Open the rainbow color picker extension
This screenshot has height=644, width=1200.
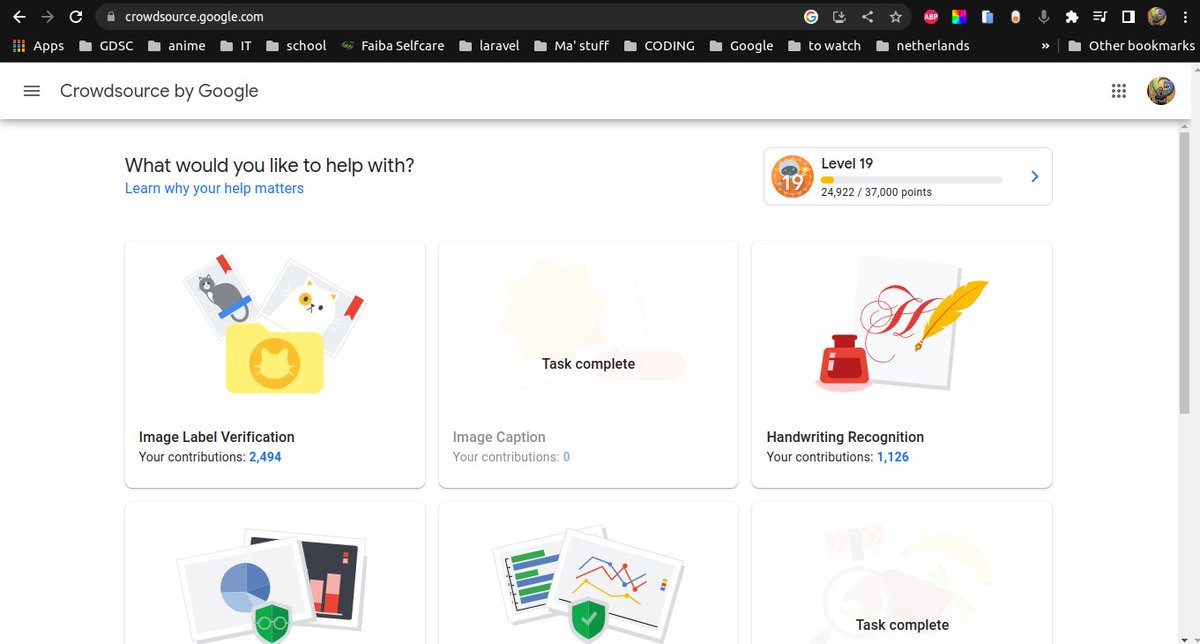click(959, 17)
